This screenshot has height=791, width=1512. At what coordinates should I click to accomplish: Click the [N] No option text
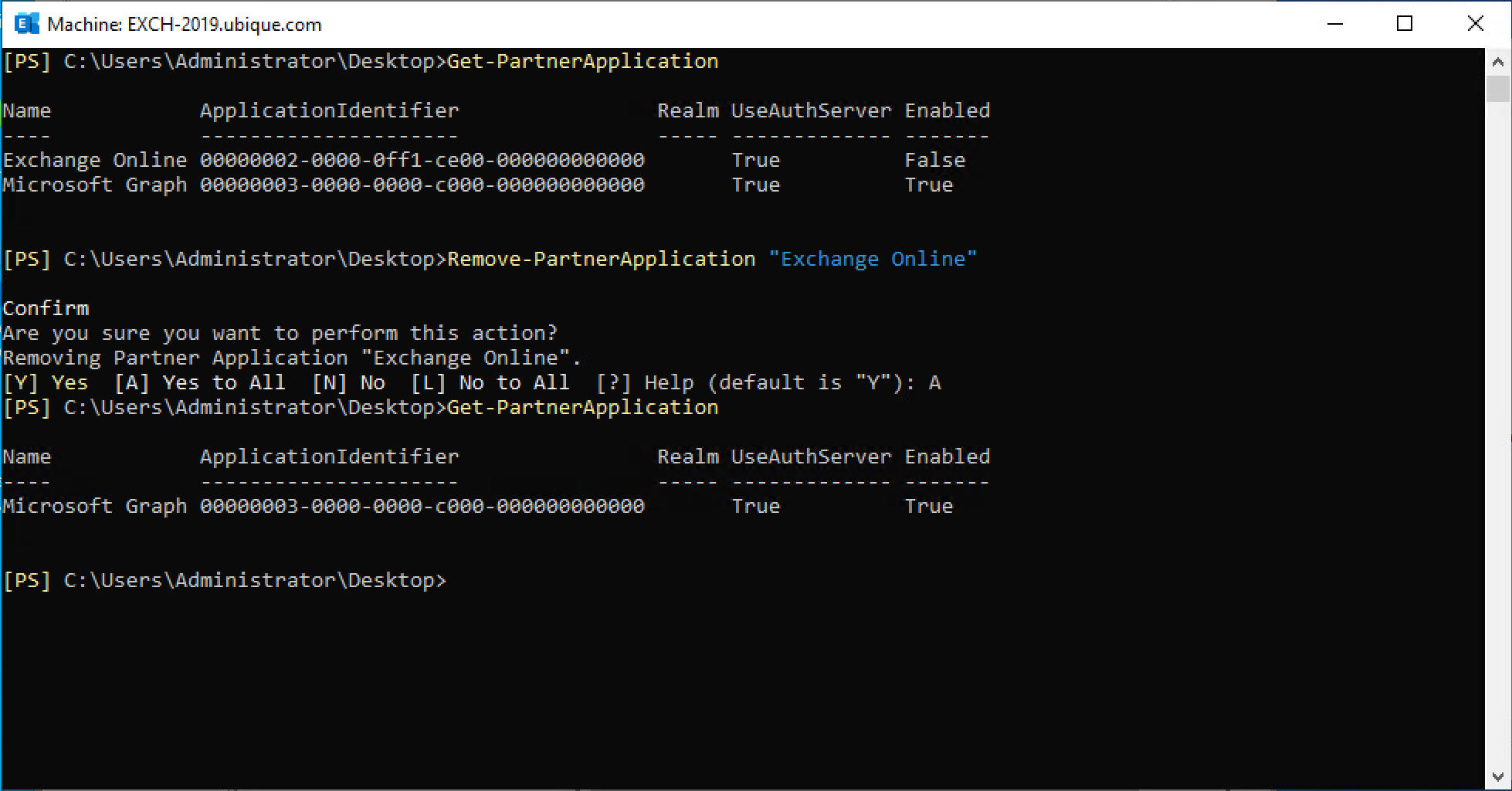pyautogui.click(x=348, y=383)
